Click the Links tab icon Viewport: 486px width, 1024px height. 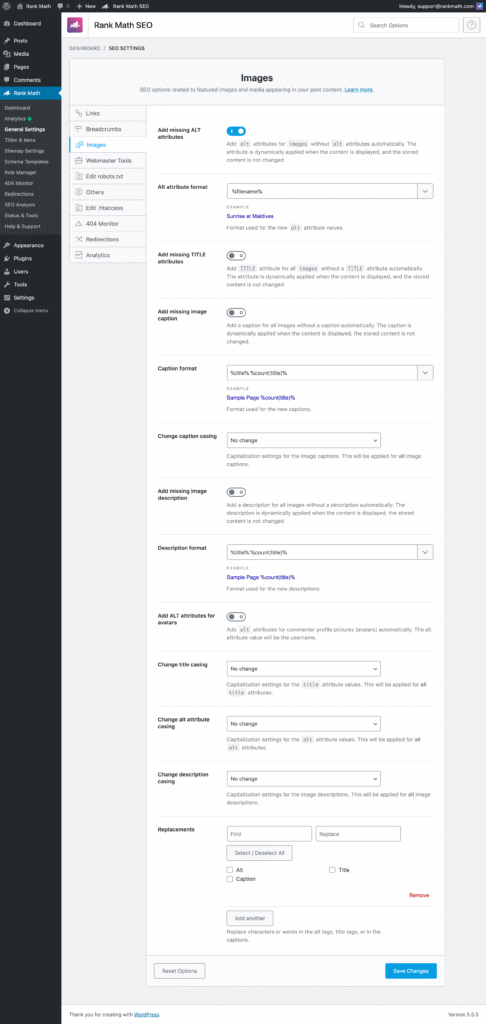78,113
